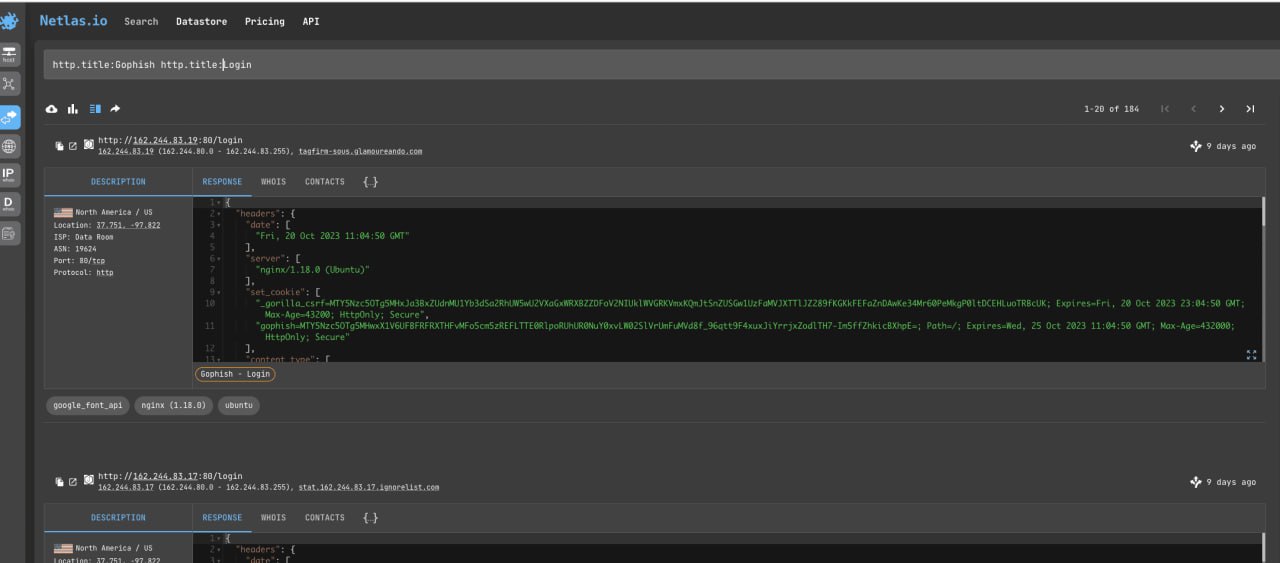The width and height of the screenshot is (1280, 563).
Task: Collapse the "date" array fold arrow
Action: click(219, 225)
